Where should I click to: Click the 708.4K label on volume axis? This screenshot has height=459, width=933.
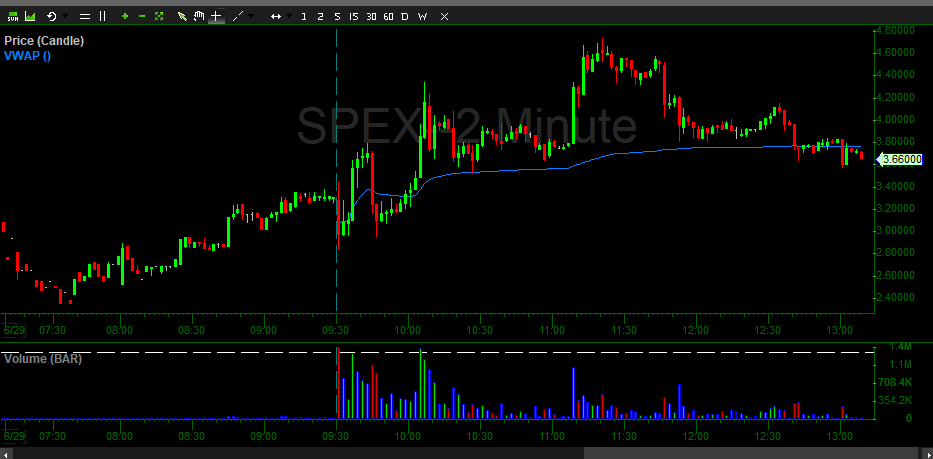click(896, 382)
